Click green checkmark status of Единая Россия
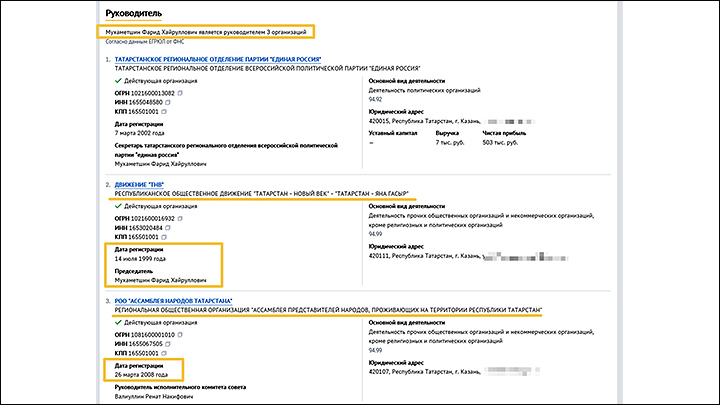Screen dimensions: 720x405 click(x=119, y=78)
